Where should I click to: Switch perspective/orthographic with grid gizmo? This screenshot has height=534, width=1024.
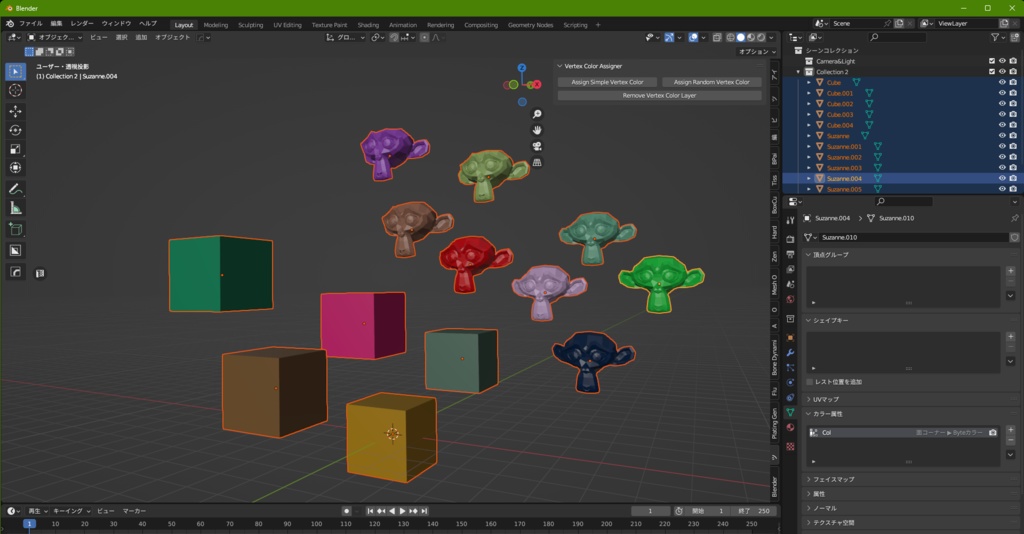coord(537,162)
